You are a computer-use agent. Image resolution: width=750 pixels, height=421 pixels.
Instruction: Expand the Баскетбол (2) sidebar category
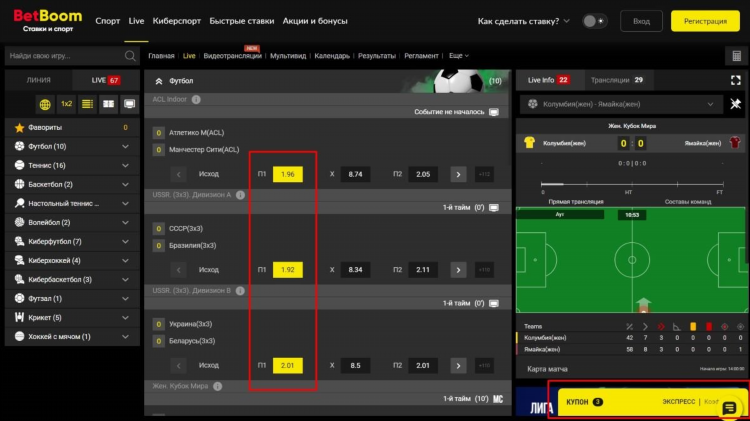[72, 184]
